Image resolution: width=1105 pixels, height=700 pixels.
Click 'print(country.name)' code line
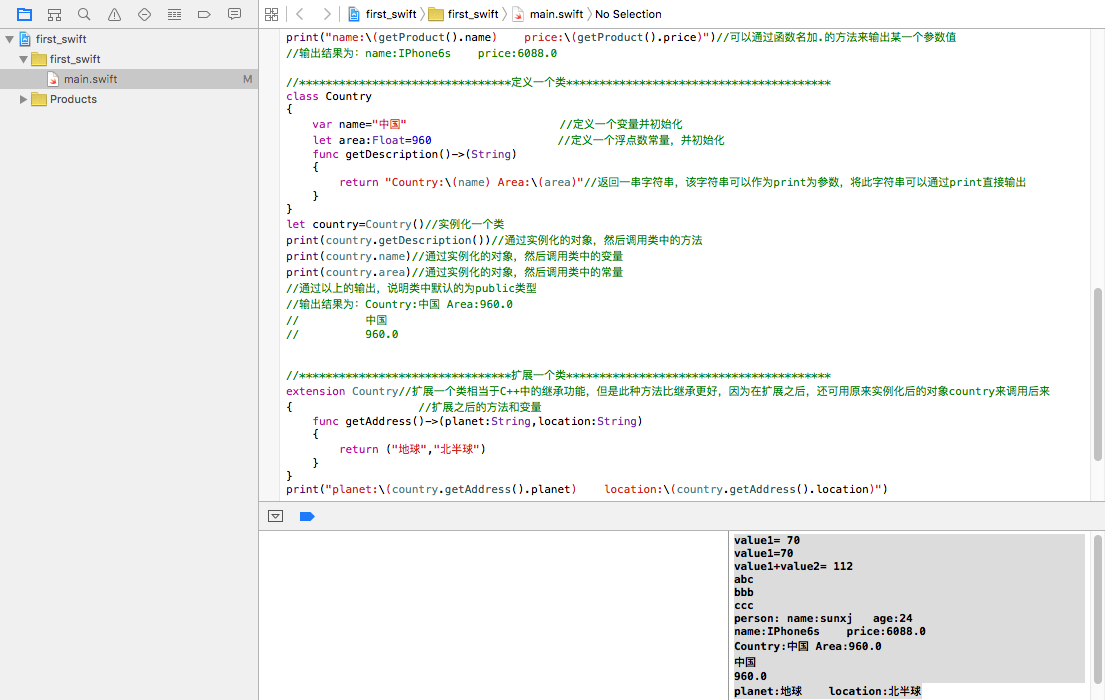(454, 256)
